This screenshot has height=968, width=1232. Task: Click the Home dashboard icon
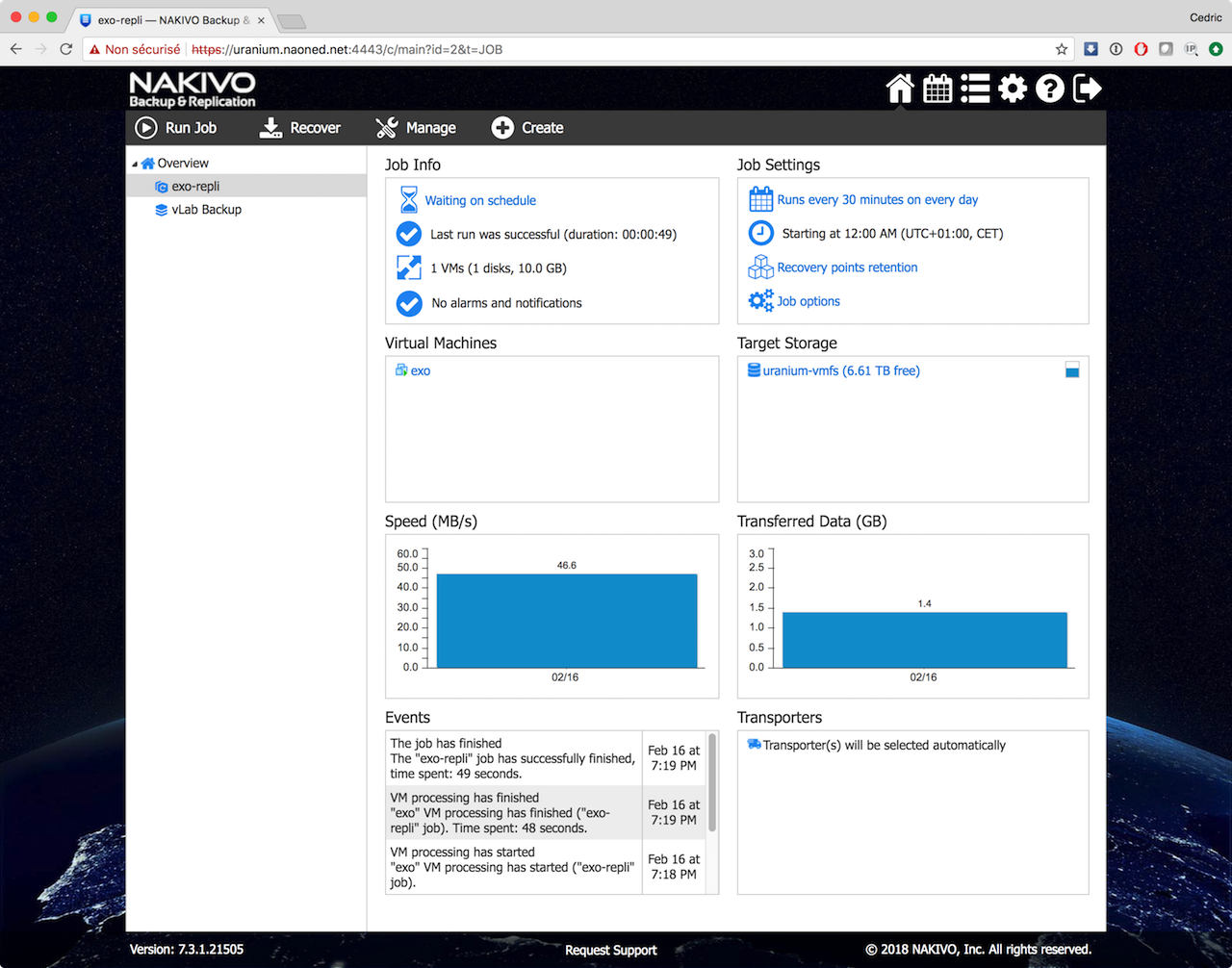900,89
